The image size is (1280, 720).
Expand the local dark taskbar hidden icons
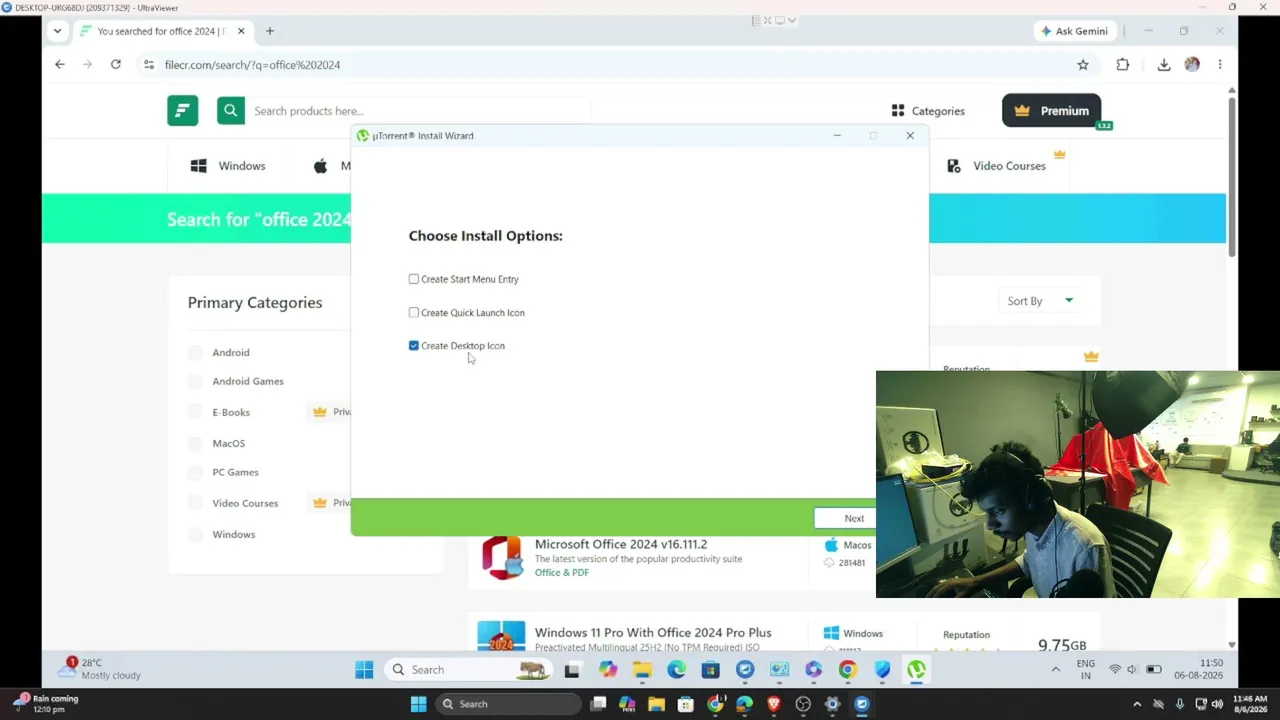[1137, 704]
